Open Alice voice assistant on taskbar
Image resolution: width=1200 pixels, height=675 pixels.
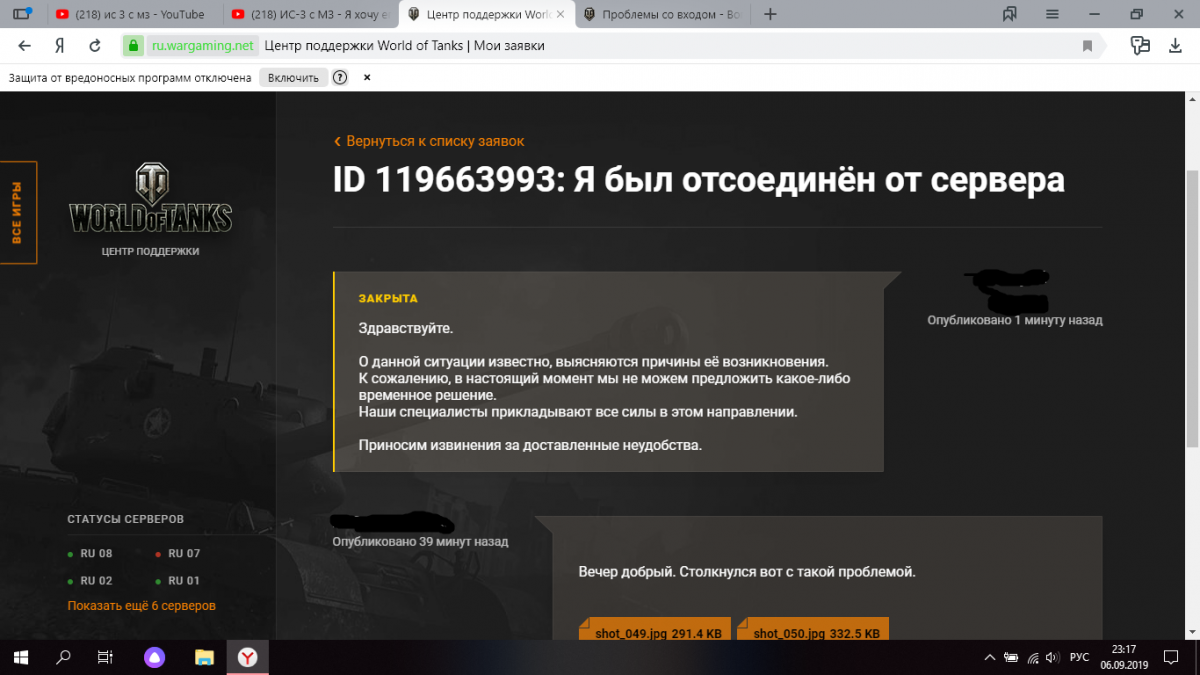(x=154, y=657)
